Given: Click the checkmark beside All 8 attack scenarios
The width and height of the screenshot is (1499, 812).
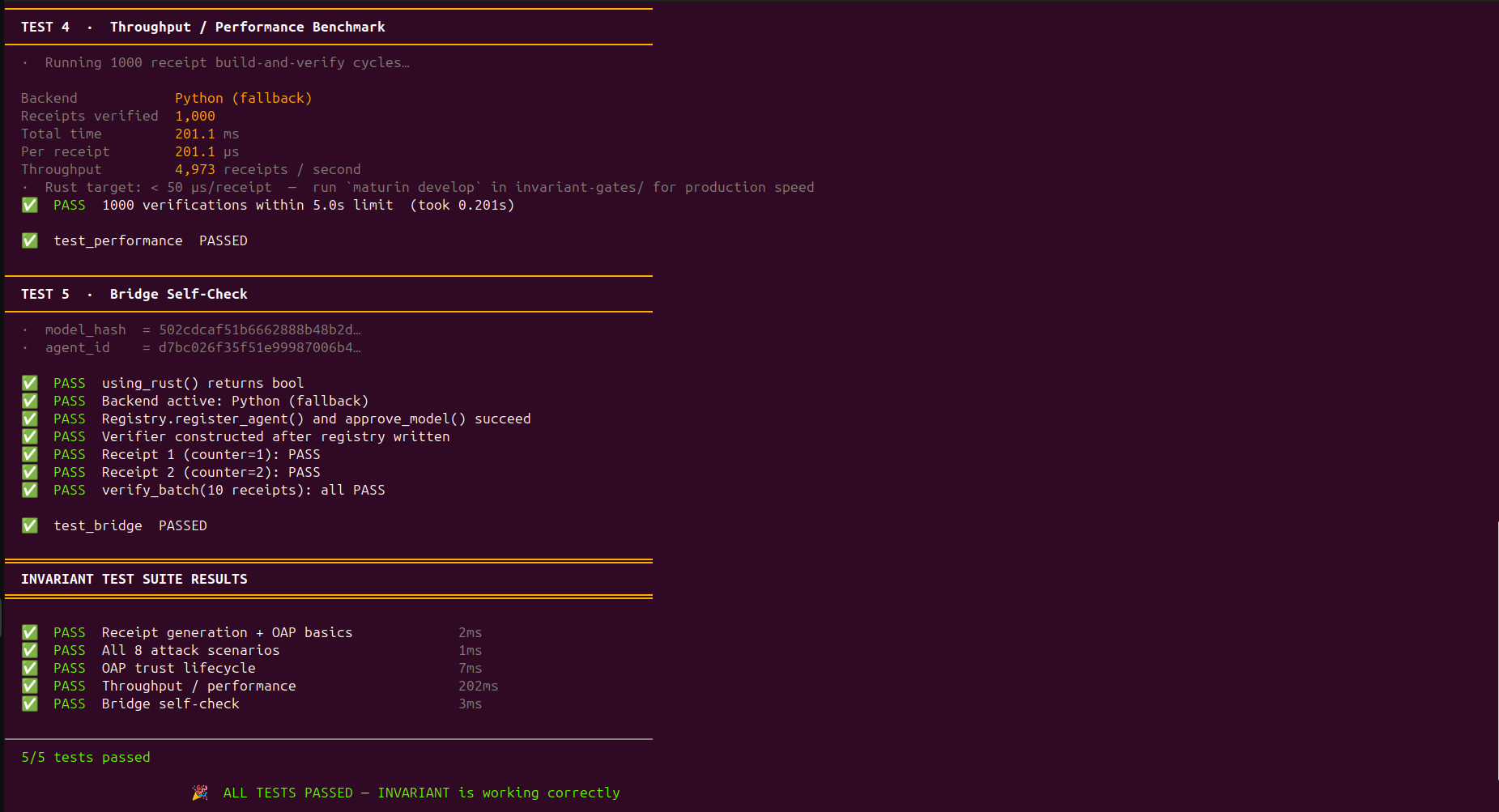Looking at the screenshot, I should click(29, 650).
